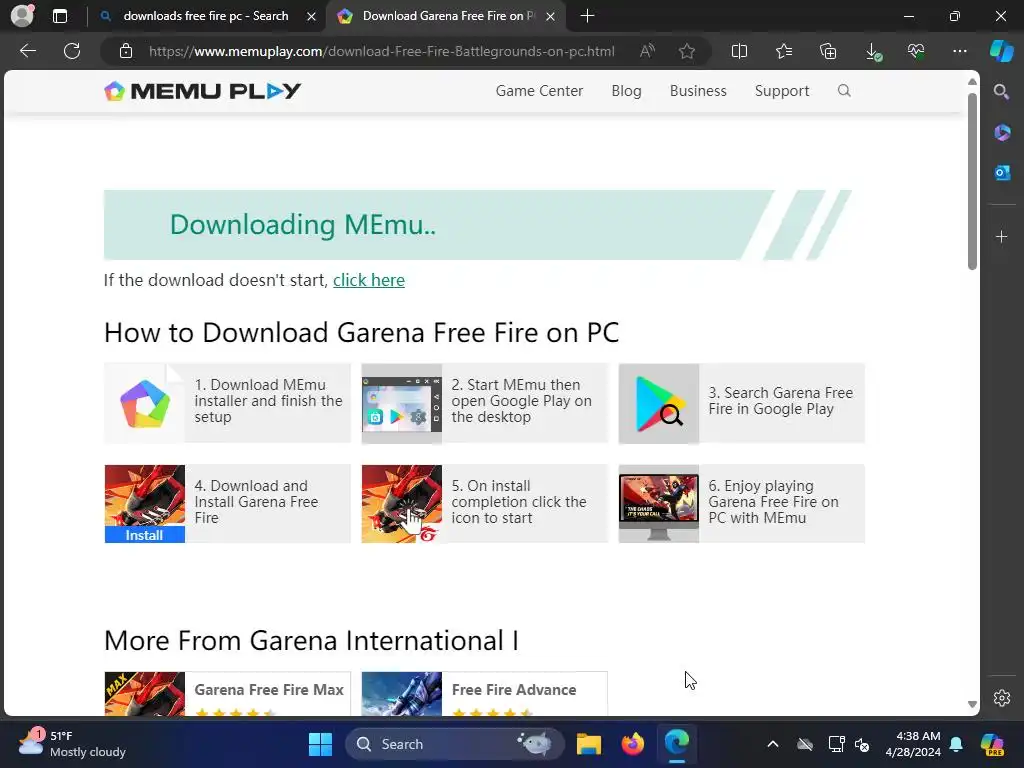Refresh the current page

pos(72,51)
